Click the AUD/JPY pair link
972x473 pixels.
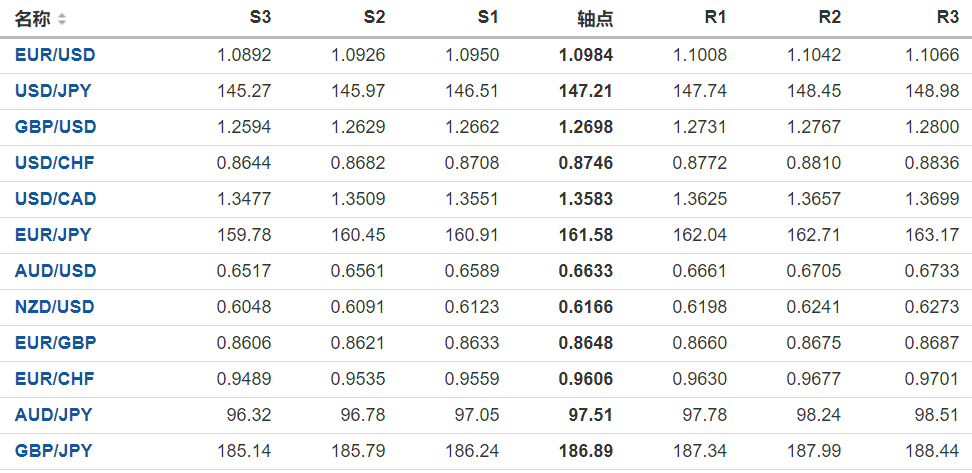(x=53, y=415)
